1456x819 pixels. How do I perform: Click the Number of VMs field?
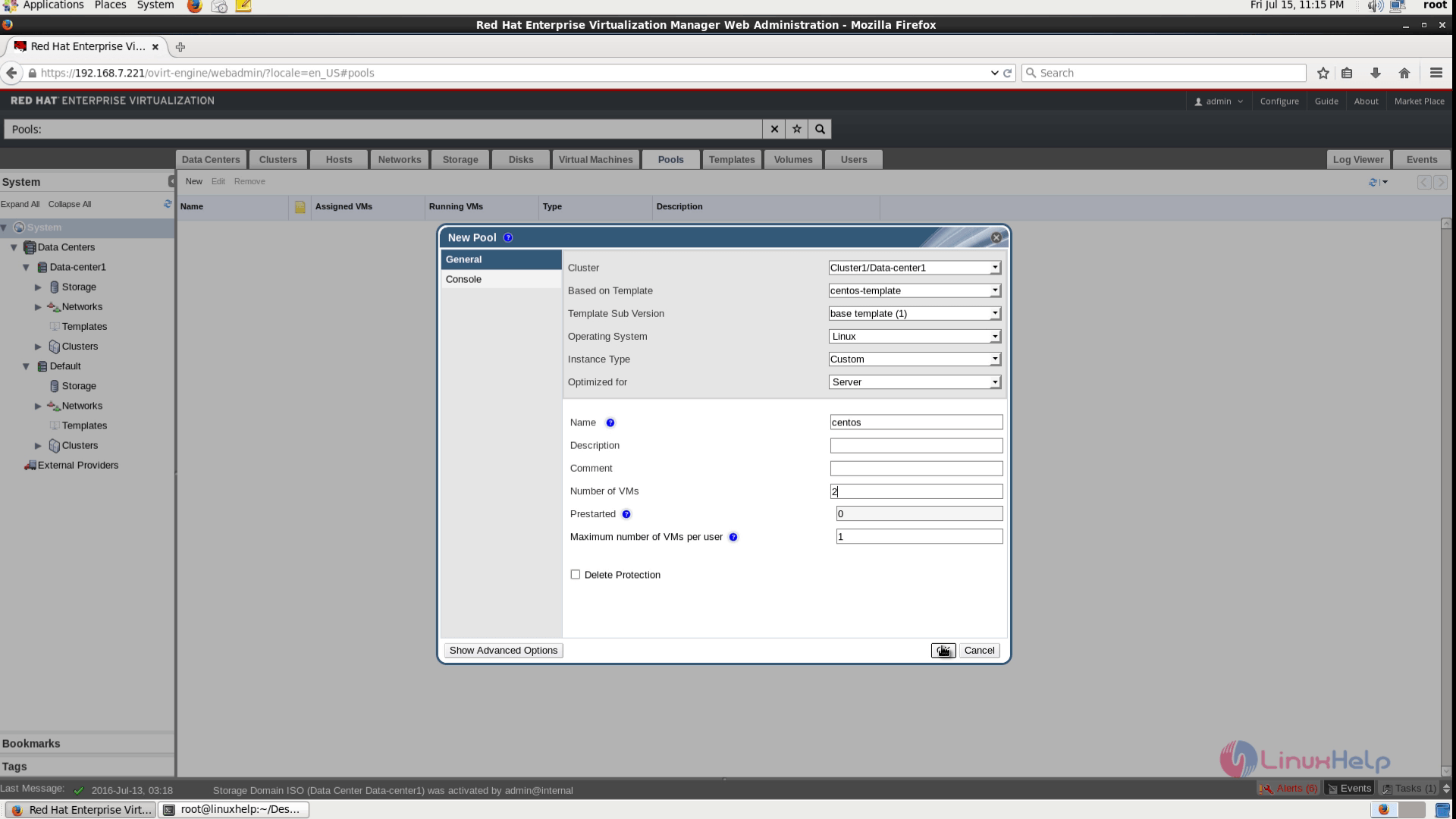(916, 491)
